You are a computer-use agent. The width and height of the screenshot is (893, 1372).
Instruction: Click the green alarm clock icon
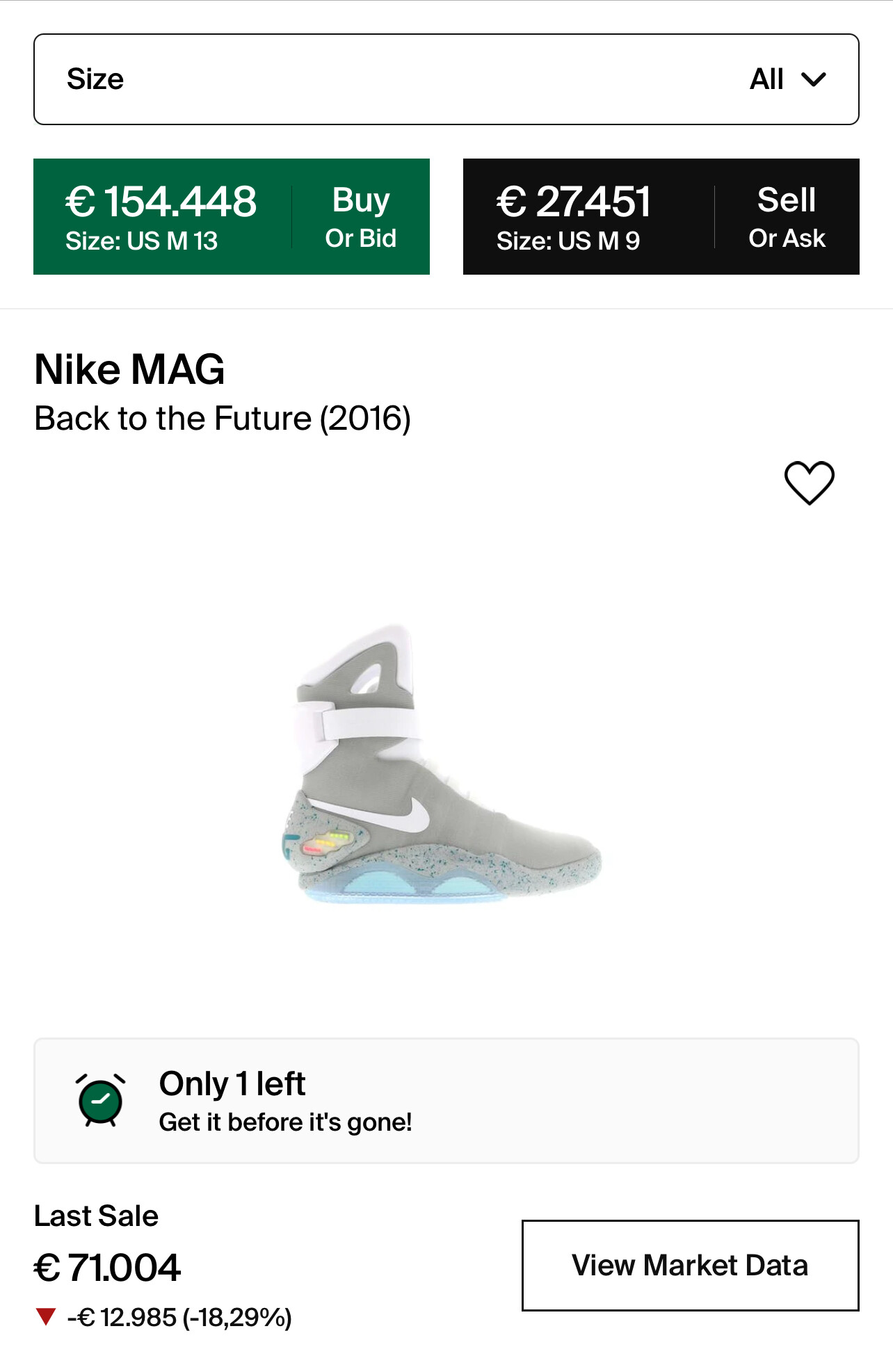click(101, 1100)
